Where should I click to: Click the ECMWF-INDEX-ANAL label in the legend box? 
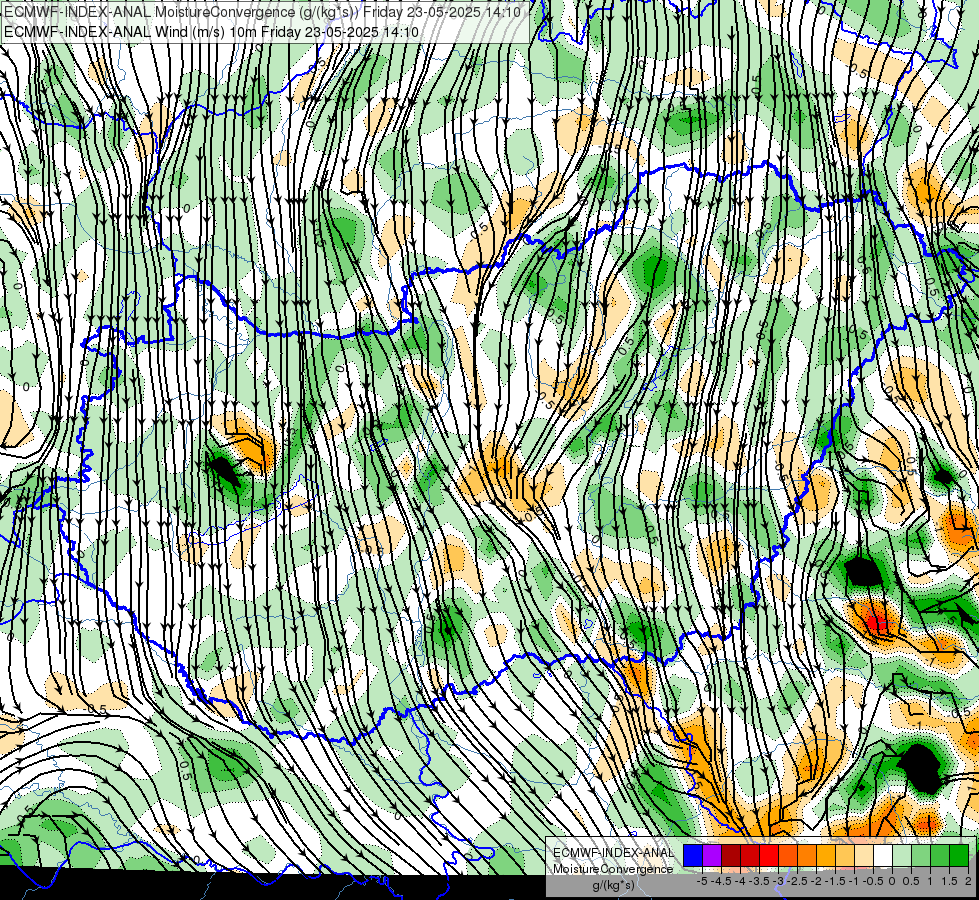tap(613, 853)
